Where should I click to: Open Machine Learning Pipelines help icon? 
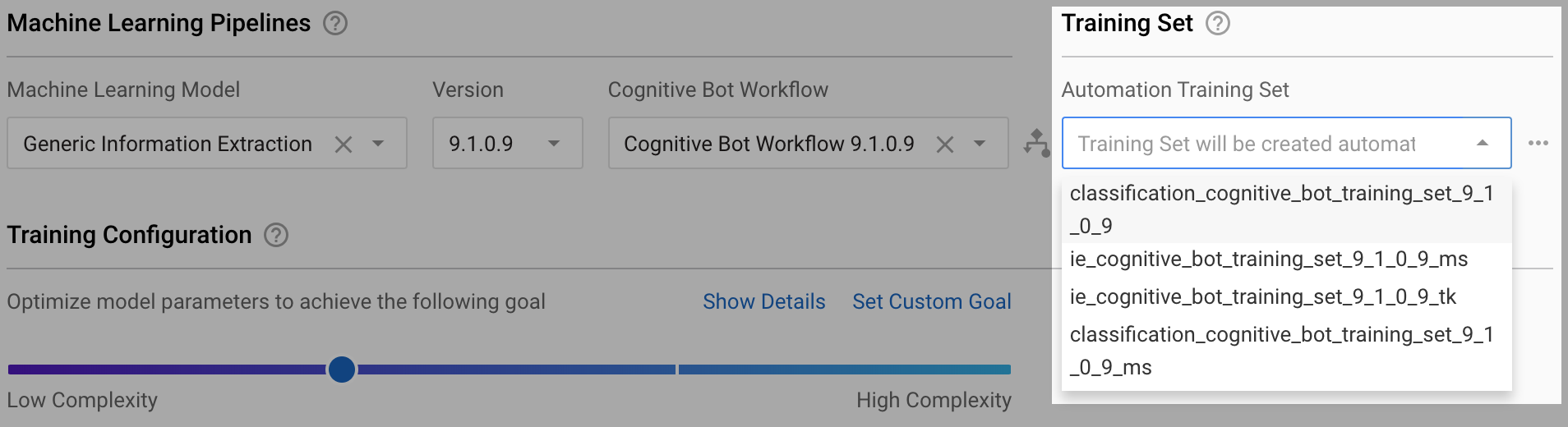(335, 23)
